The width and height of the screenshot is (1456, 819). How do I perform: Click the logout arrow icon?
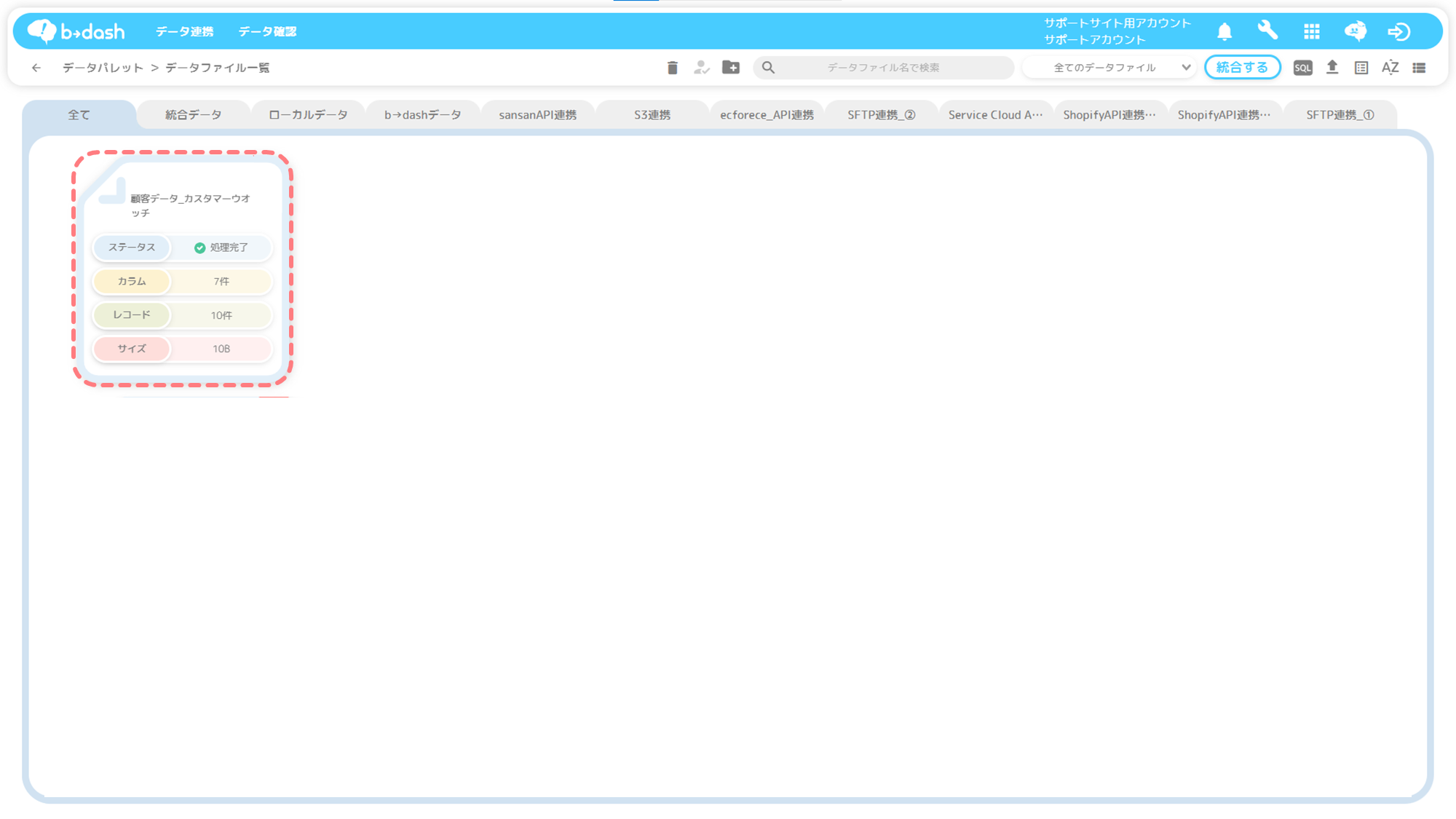tap(1398, 31)
